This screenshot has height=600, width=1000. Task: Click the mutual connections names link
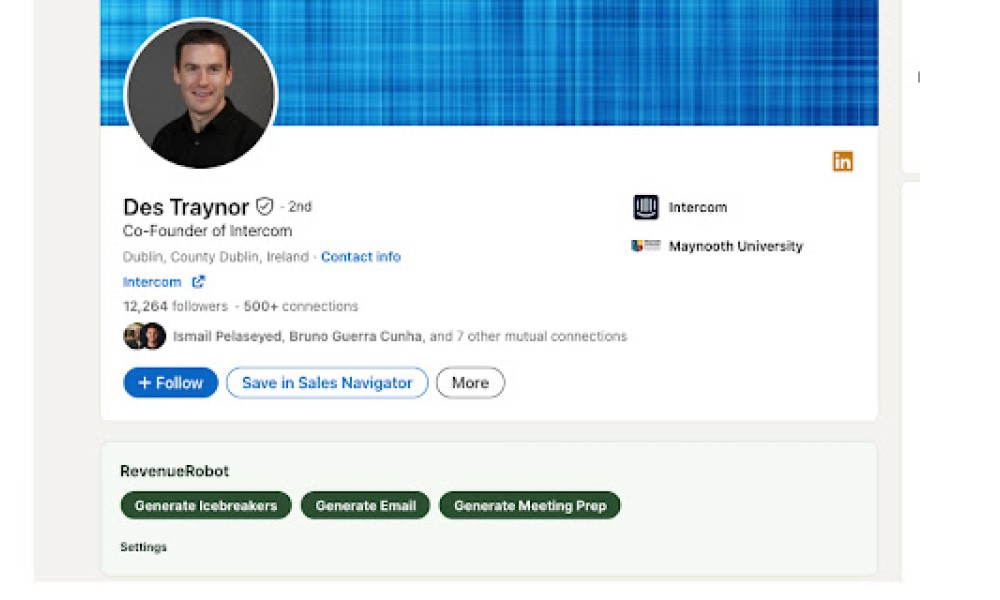click(x=400, y=336)
